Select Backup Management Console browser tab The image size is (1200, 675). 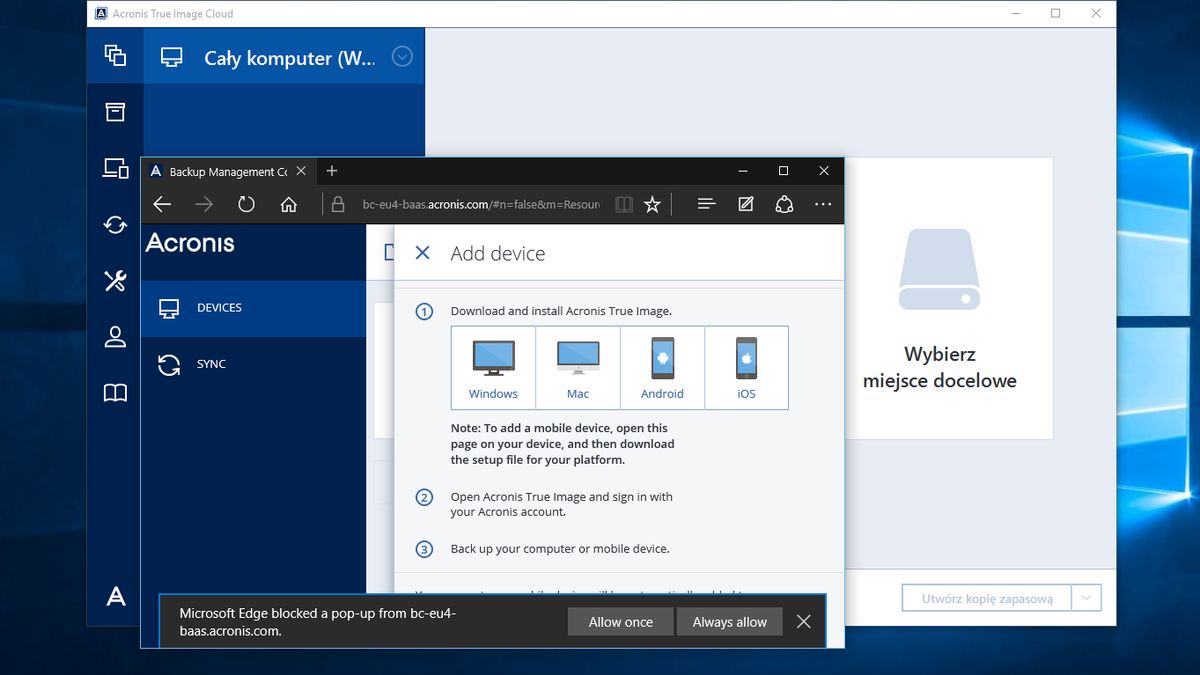click(x=227, y=171)
